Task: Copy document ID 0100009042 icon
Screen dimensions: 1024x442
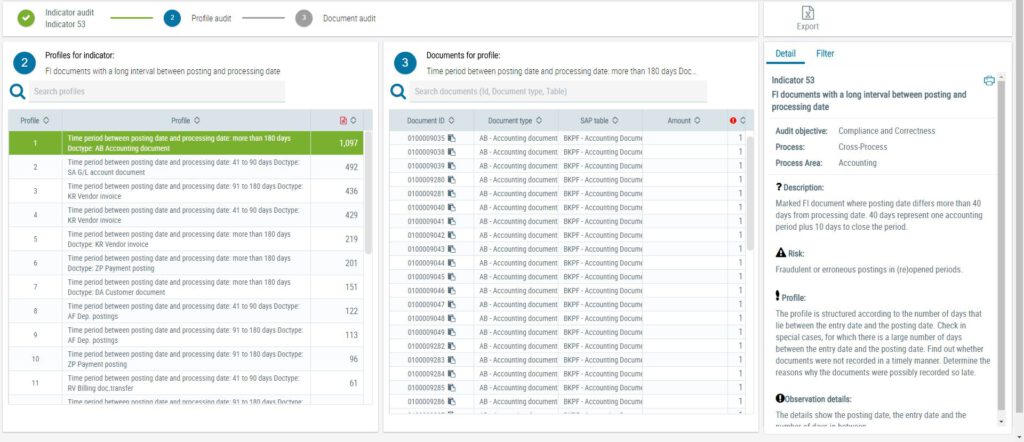Action: pos(451,235)
